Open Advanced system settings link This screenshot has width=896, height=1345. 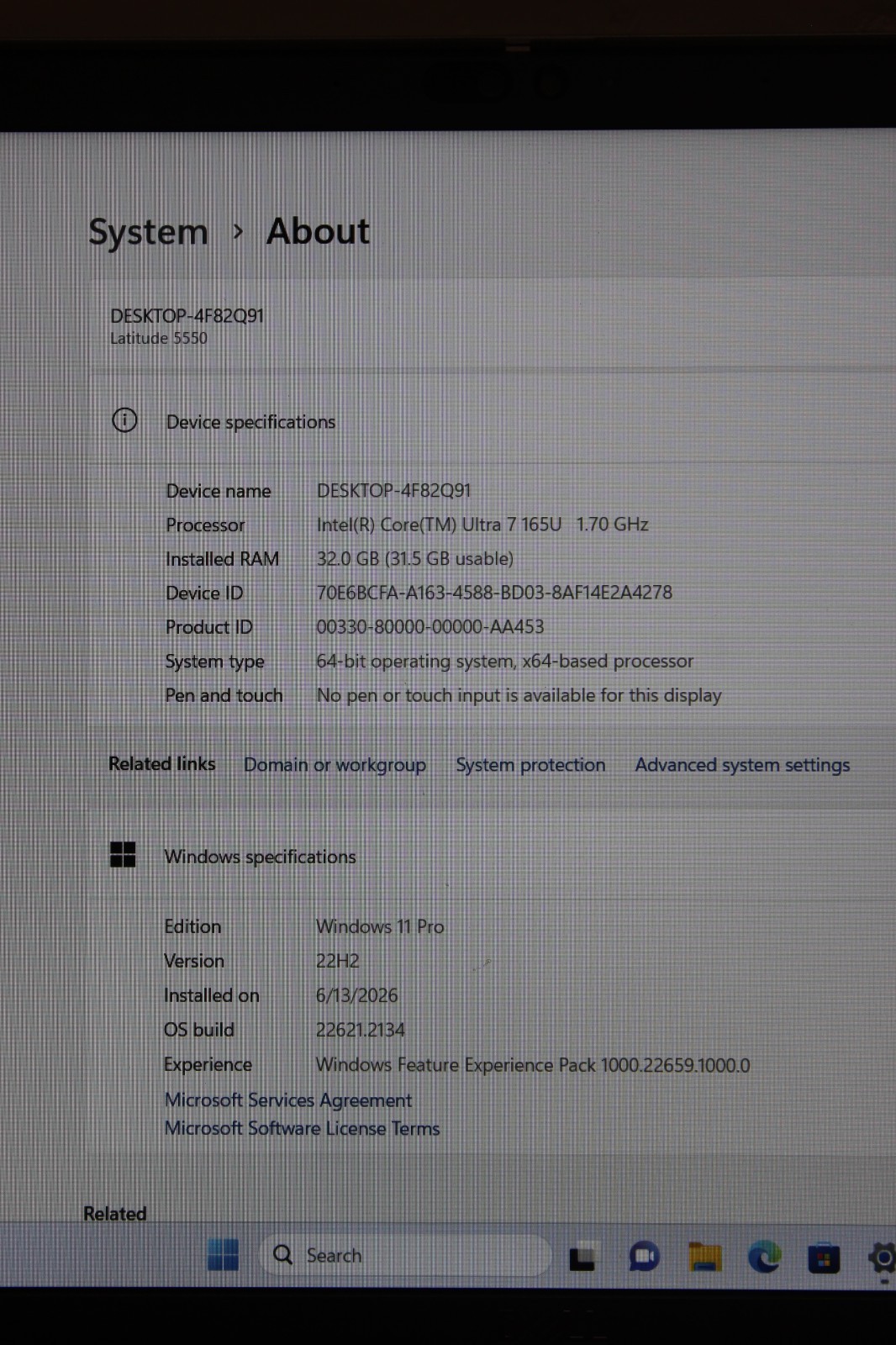742,765
